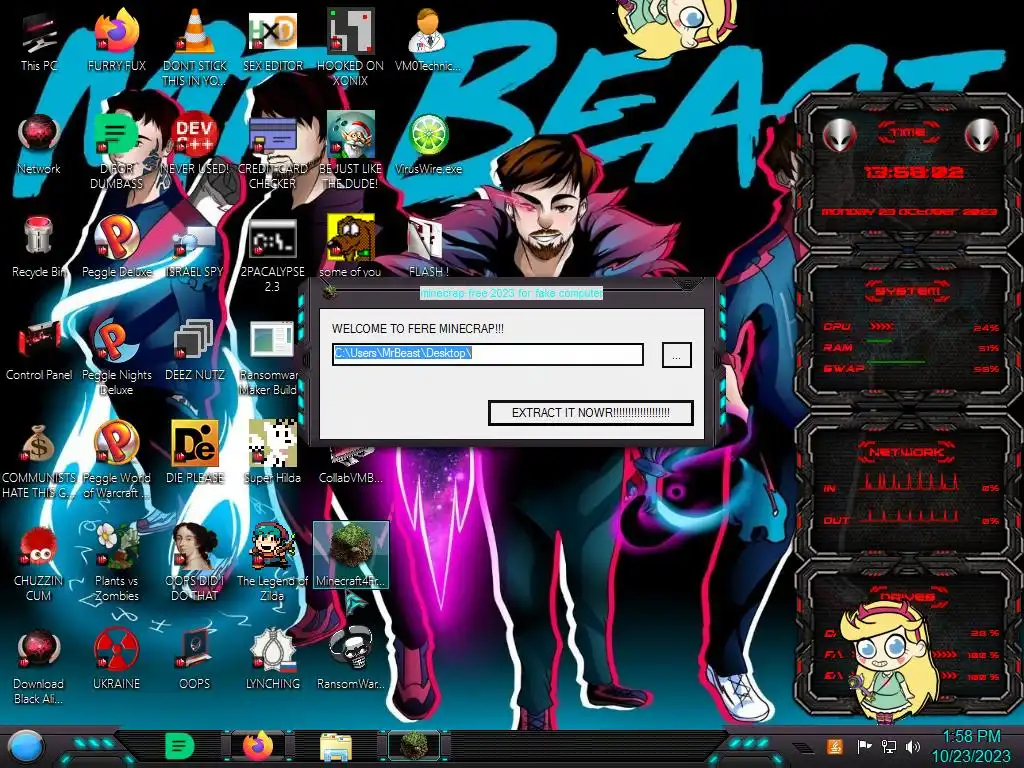Open the Start orb button
The image size is (1024, 768).
coord(26,746)
